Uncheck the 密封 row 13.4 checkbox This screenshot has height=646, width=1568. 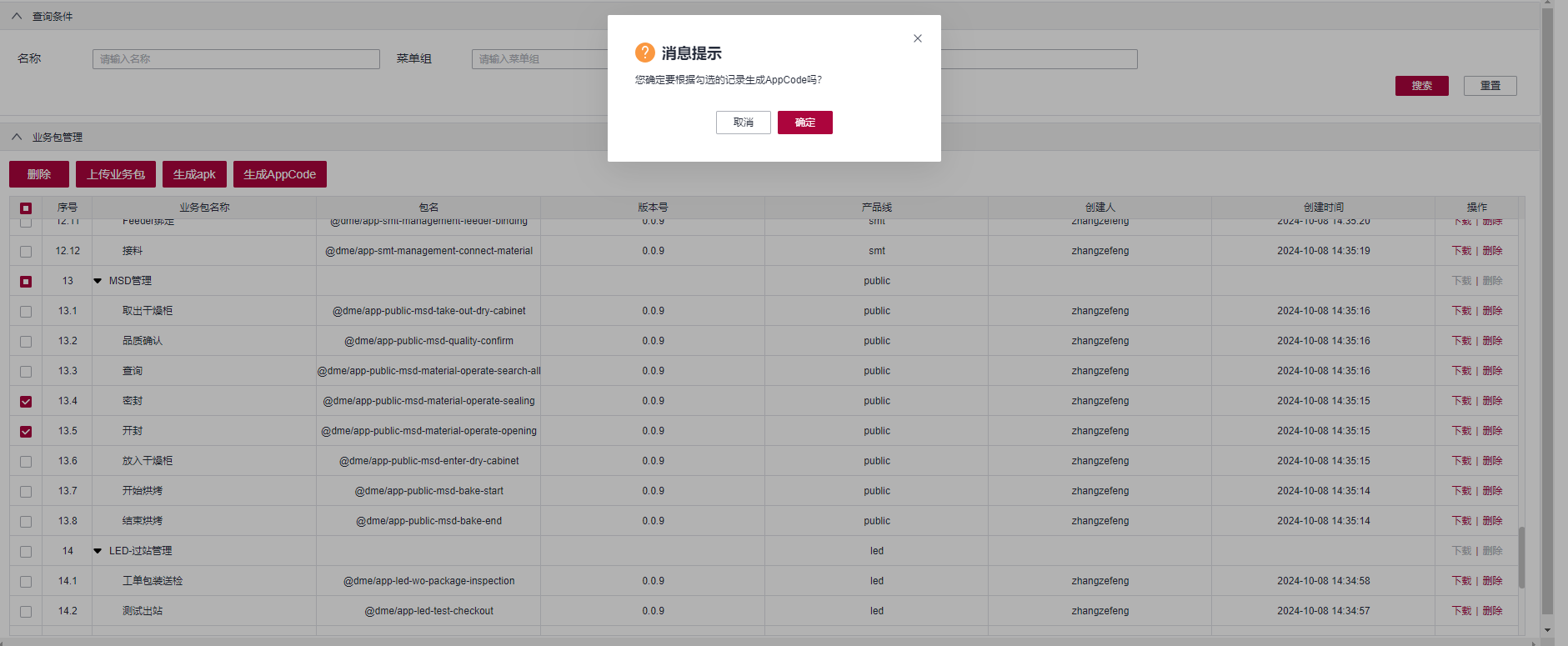coord(26,402)
